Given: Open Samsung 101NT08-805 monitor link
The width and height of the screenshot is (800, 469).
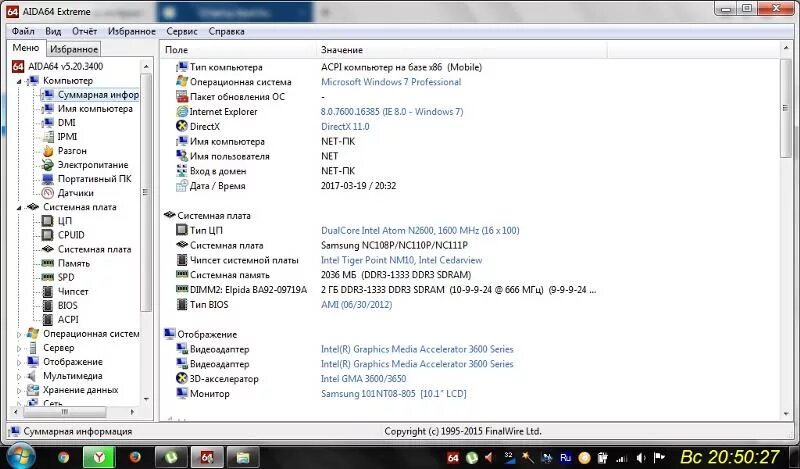Looking at the screenshot, I should (393, 393).
